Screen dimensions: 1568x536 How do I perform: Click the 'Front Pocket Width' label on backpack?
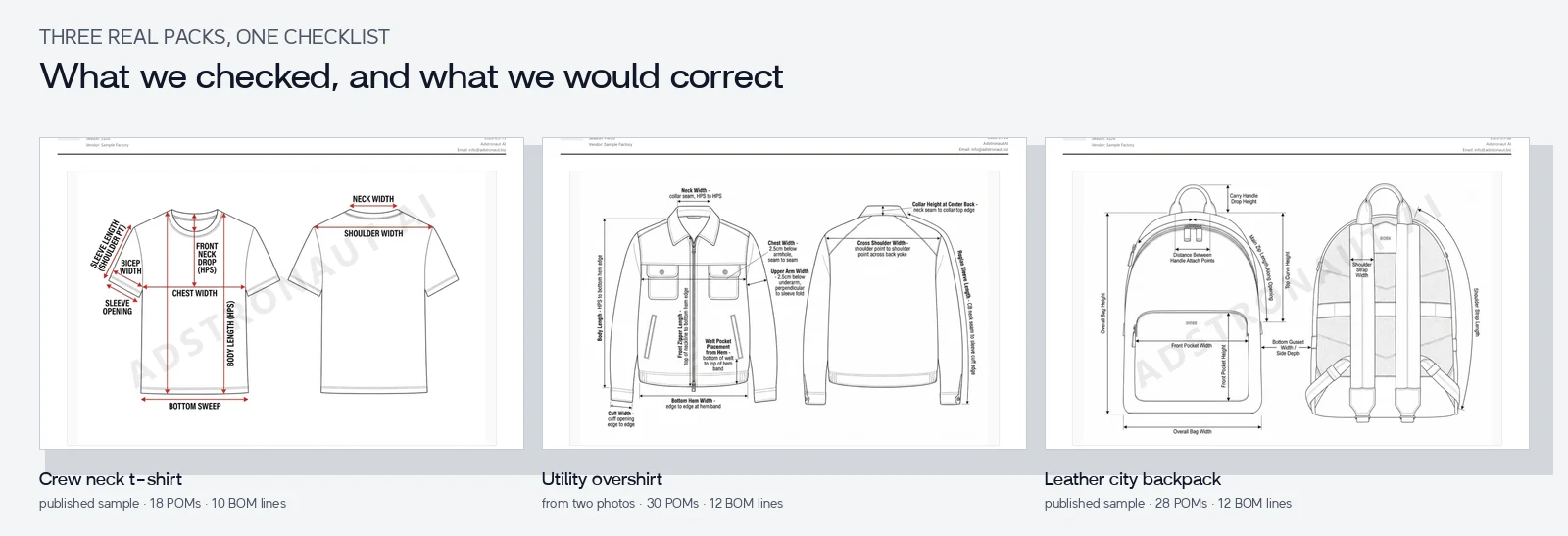tap(1192, 345)
